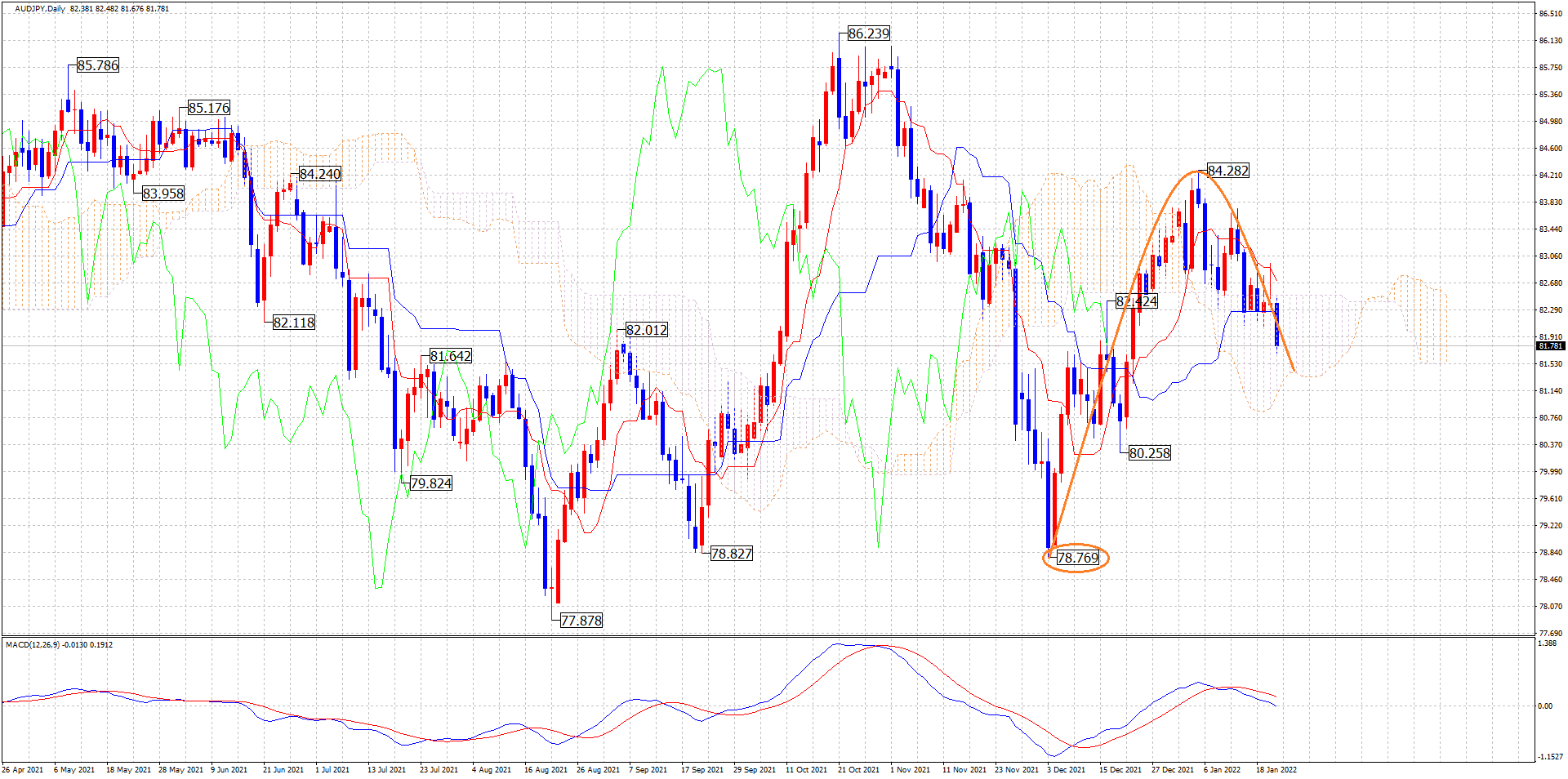Select the 80.258 price label

(x=1149, y=452)
